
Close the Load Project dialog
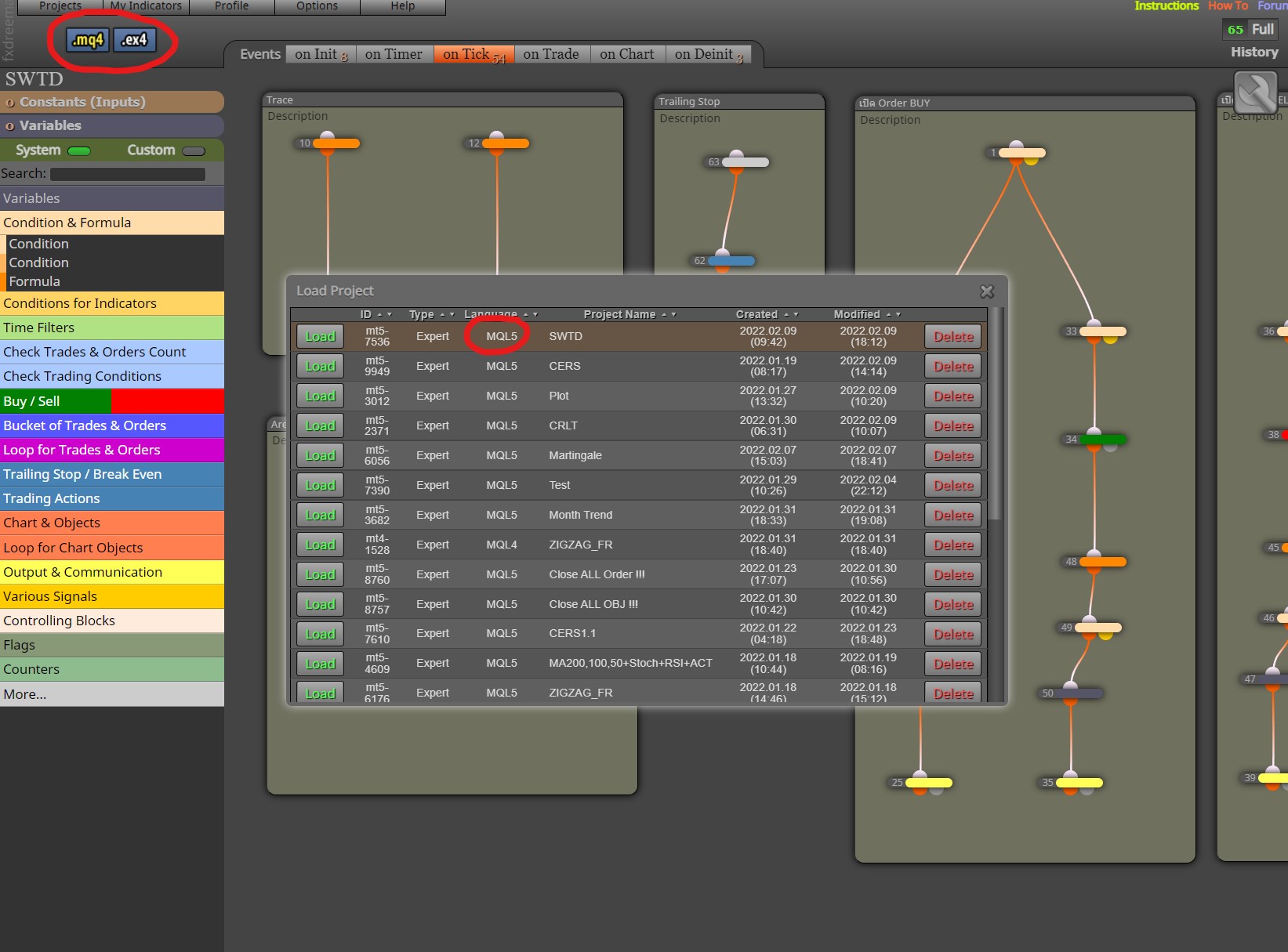click(x=987, y=291)
